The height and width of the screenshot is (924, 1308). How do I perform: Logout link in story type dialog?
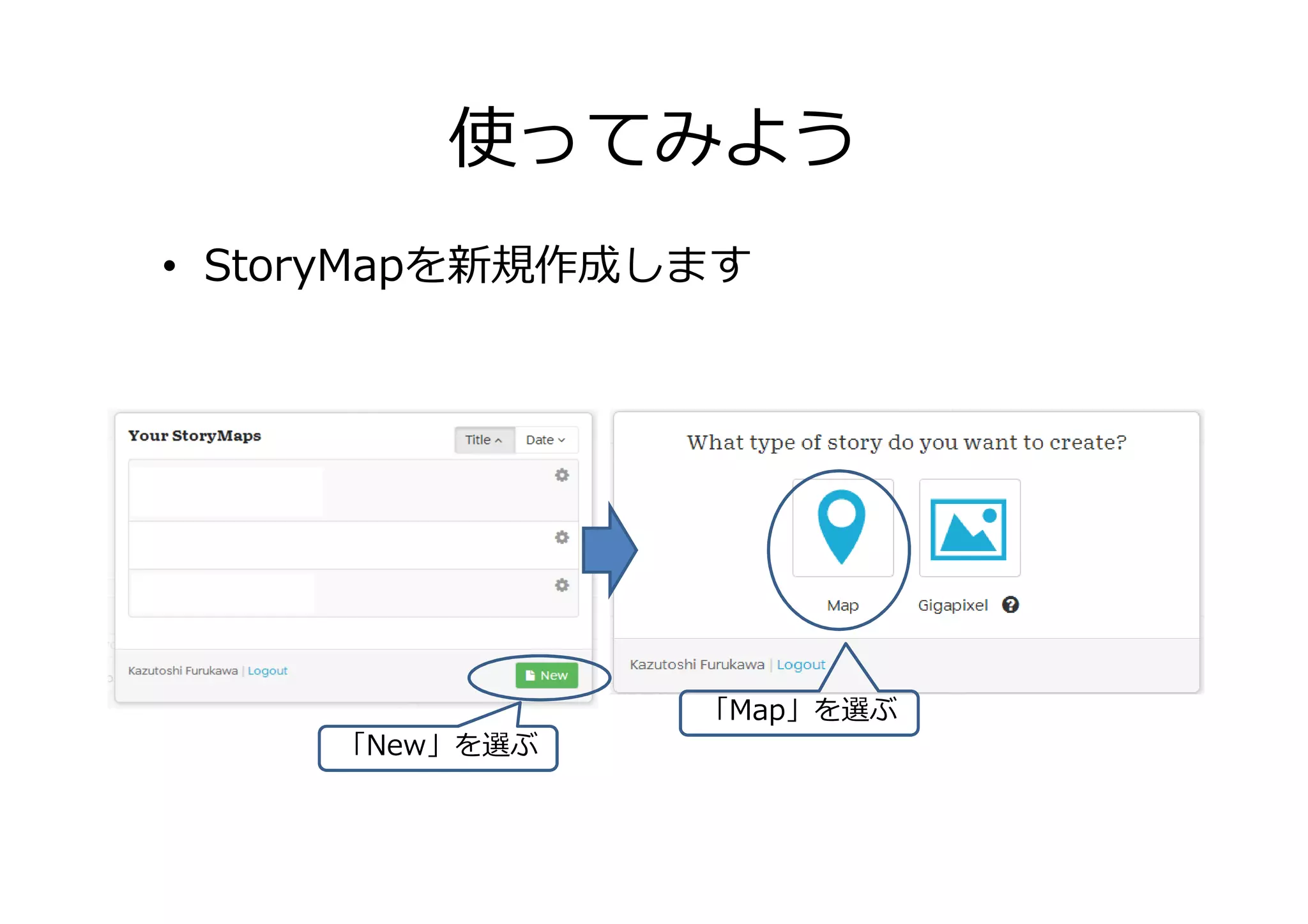point(801,664)
